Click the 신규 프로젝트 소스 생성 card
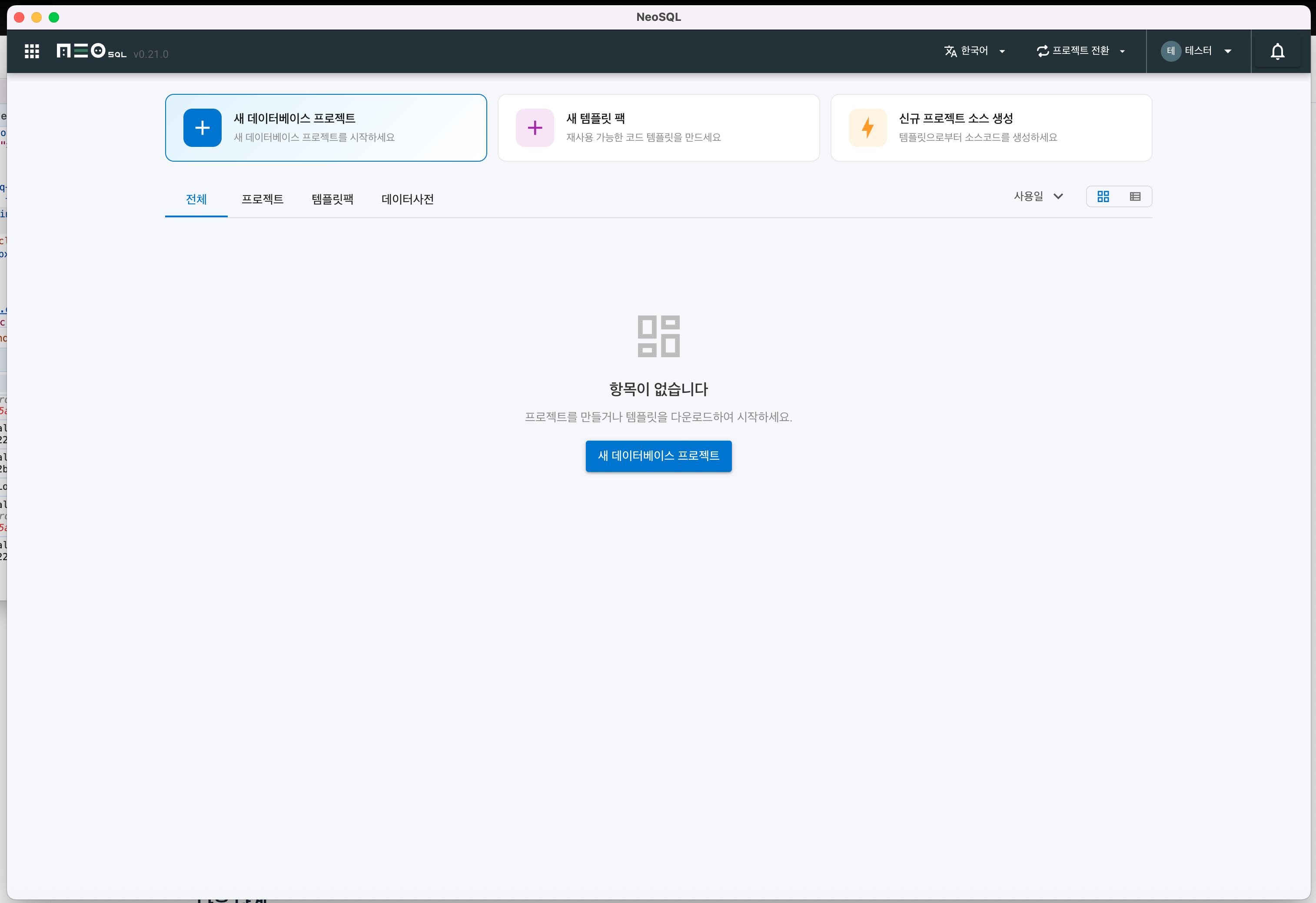 tap(991, 128)
